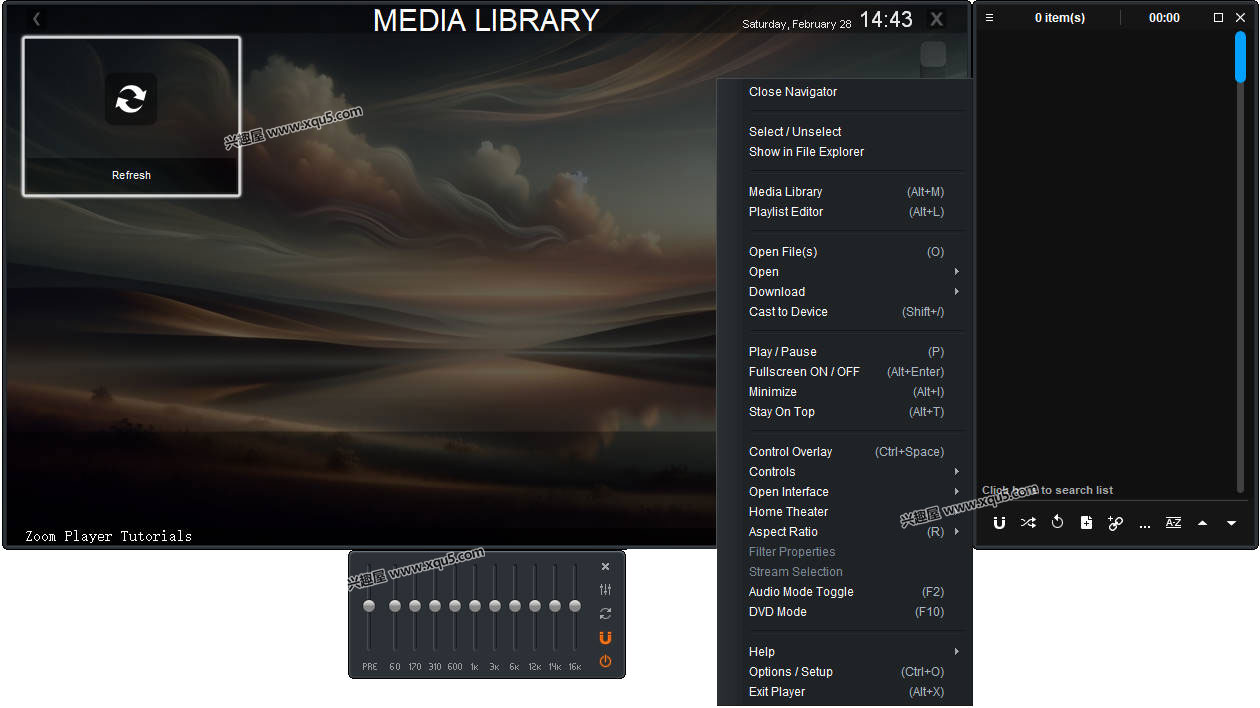Add a URL link to the playlist
Viewport: 1260px width, 708px height.
click(1115, 522)
